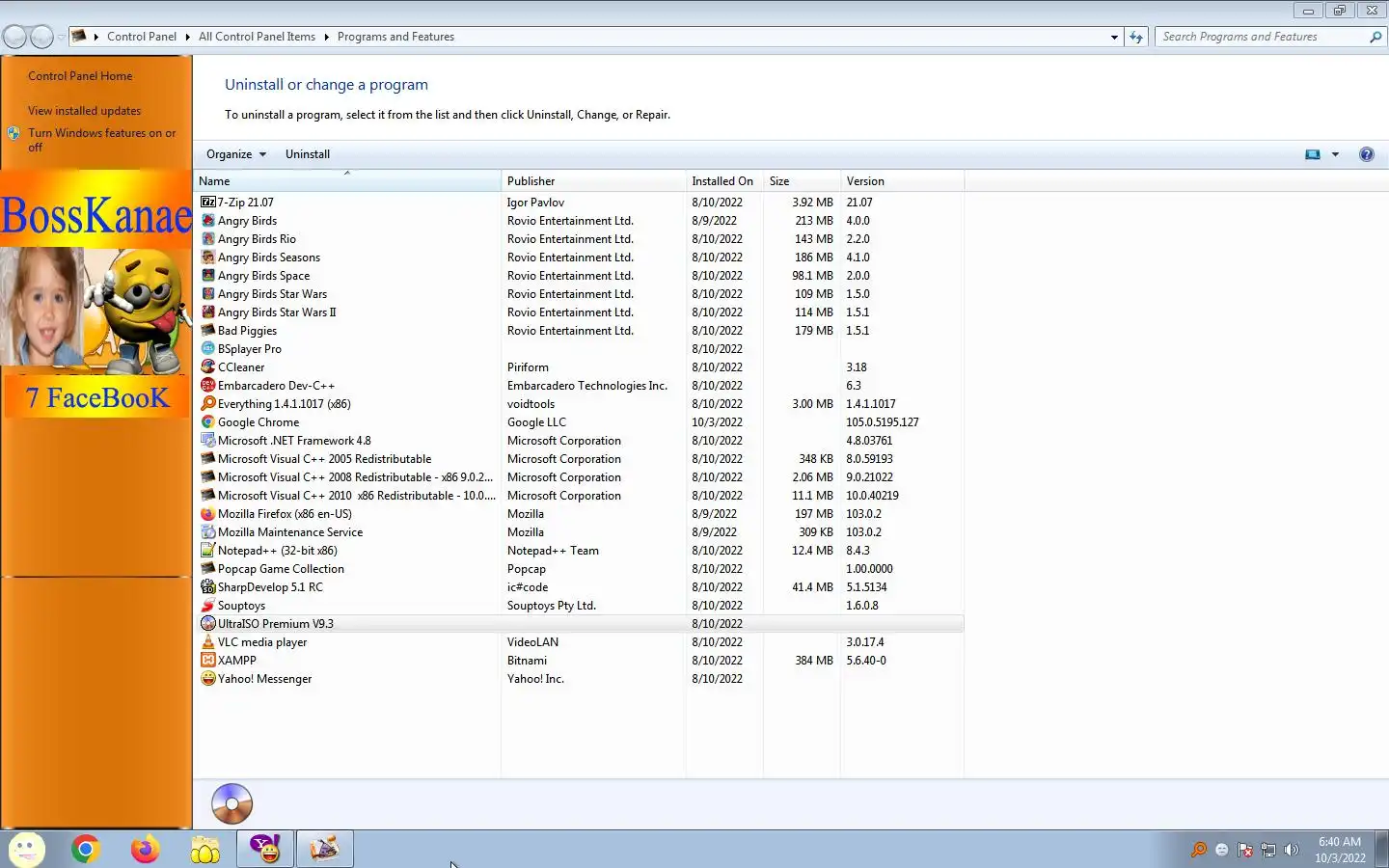The width and height of the screenshot is (1389, 868).
Task: Click View installed updates link
Action: pos(84,111)
